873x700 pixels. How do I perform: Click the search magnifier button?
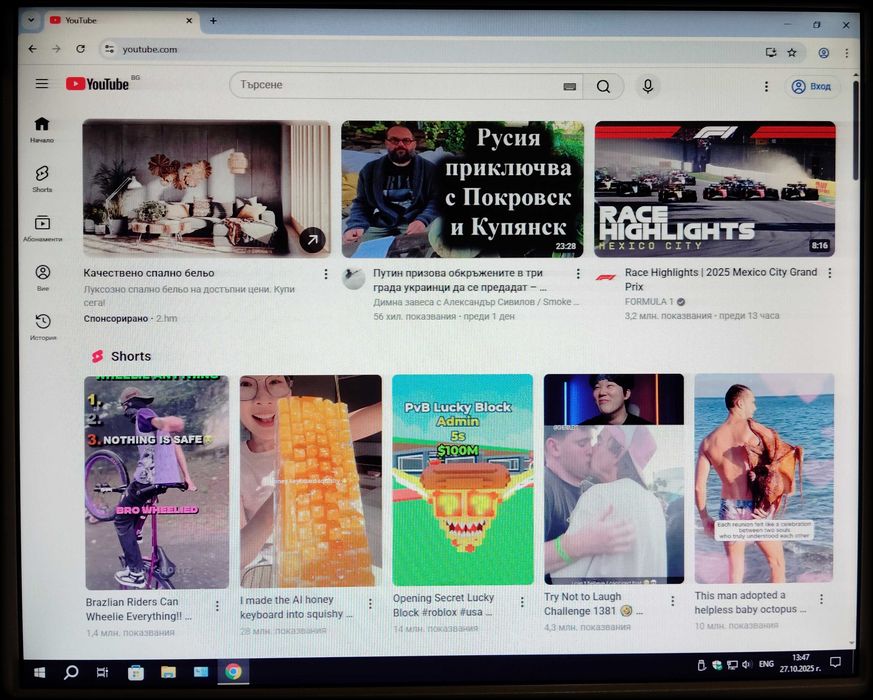[603, 86]
